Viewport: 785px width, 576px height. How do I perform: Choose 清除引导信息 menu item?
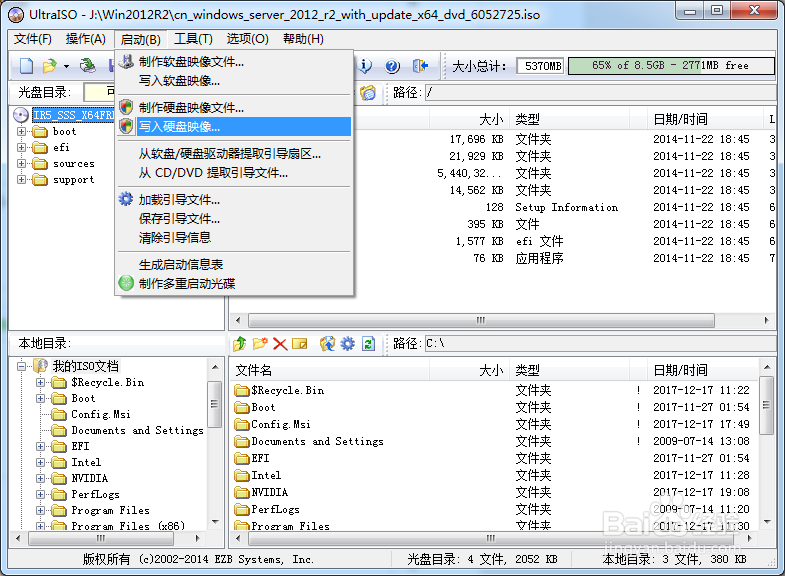click(x=234, y=238)
